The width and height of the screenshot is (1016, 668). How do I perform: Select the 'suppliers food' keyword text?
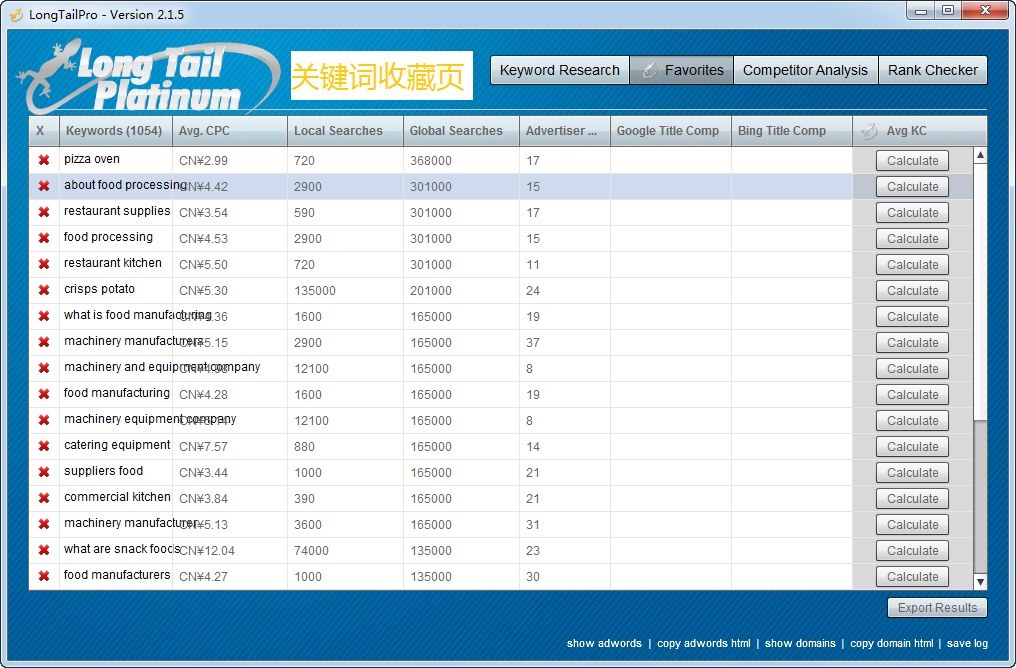coord(103,470)
